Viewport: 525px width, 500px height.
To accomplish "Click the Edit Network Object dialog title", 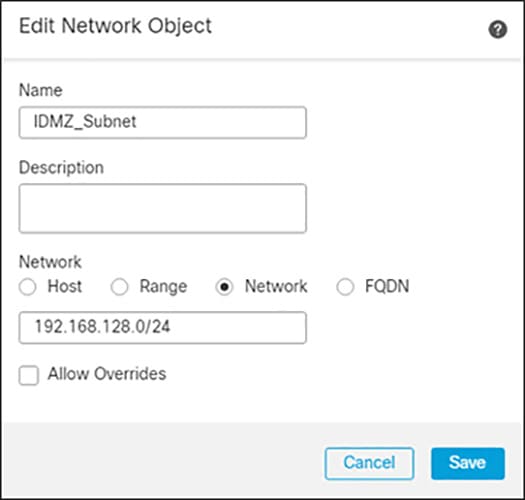I will (x=116, y=26).
